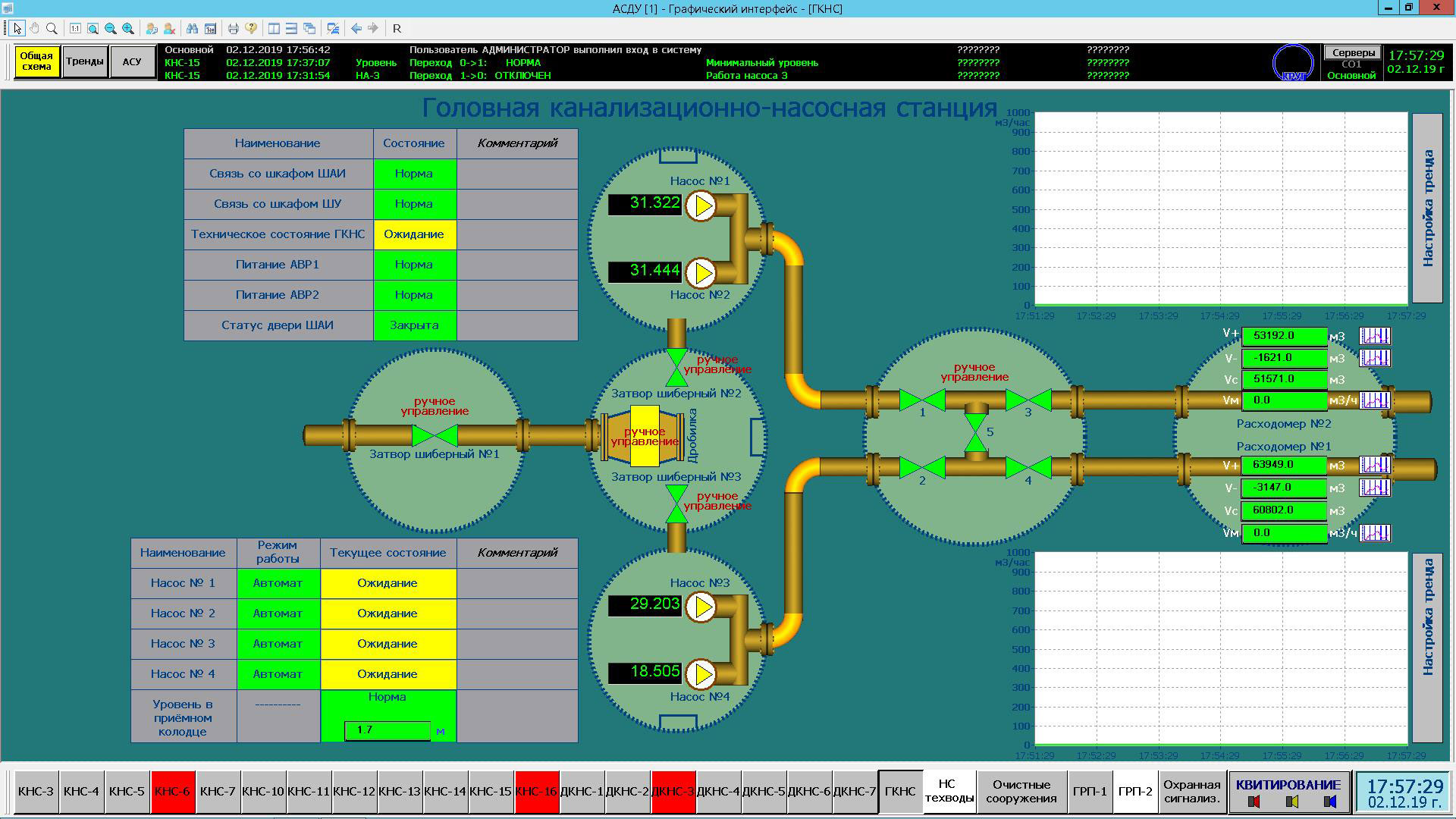Click valve Затвор шиберный №2
1456x819 pixels.
[x=676, y=367]
